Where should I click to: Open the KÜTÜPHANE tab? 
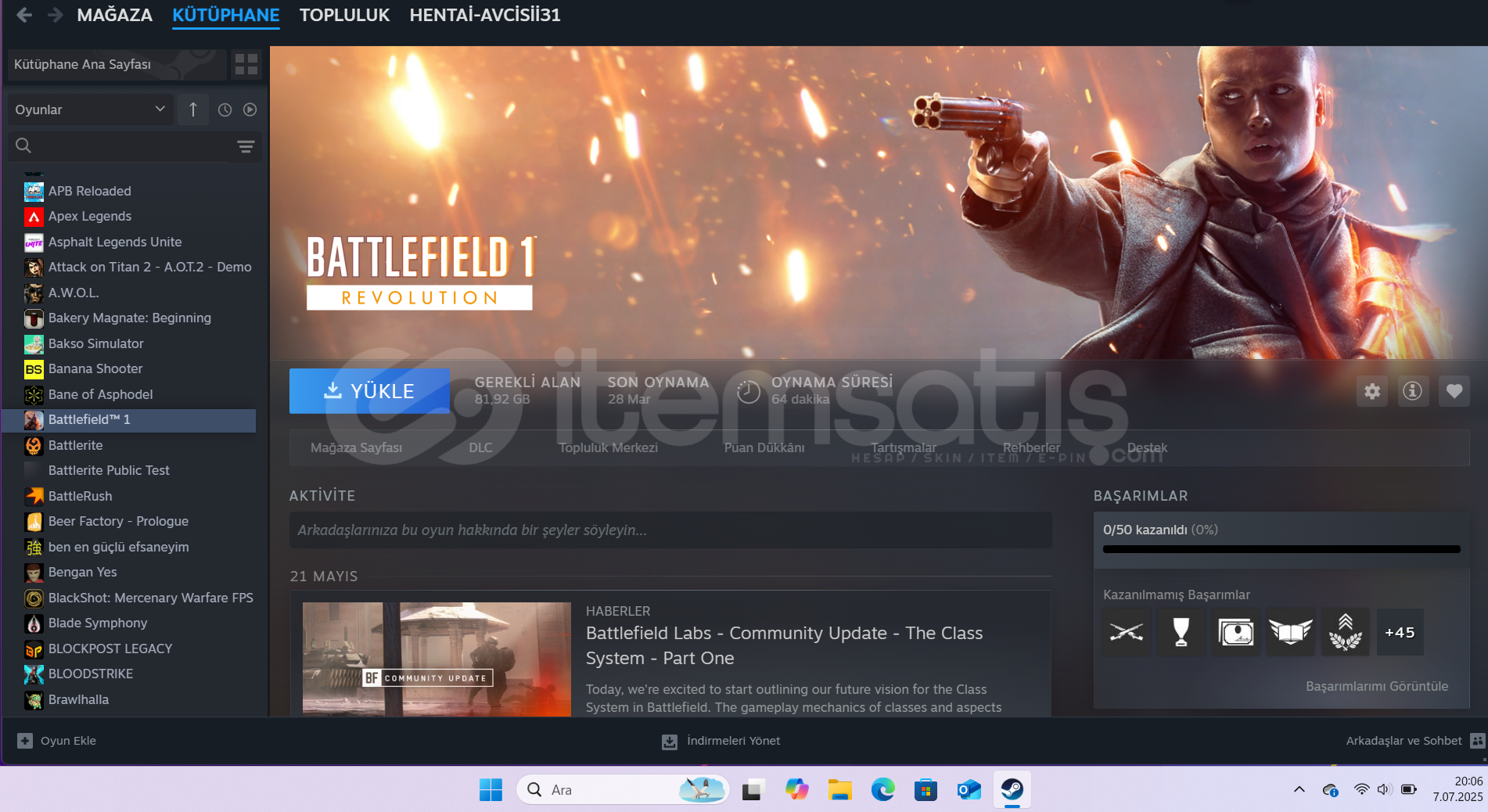pyautogui.click(x=226, y=15)
